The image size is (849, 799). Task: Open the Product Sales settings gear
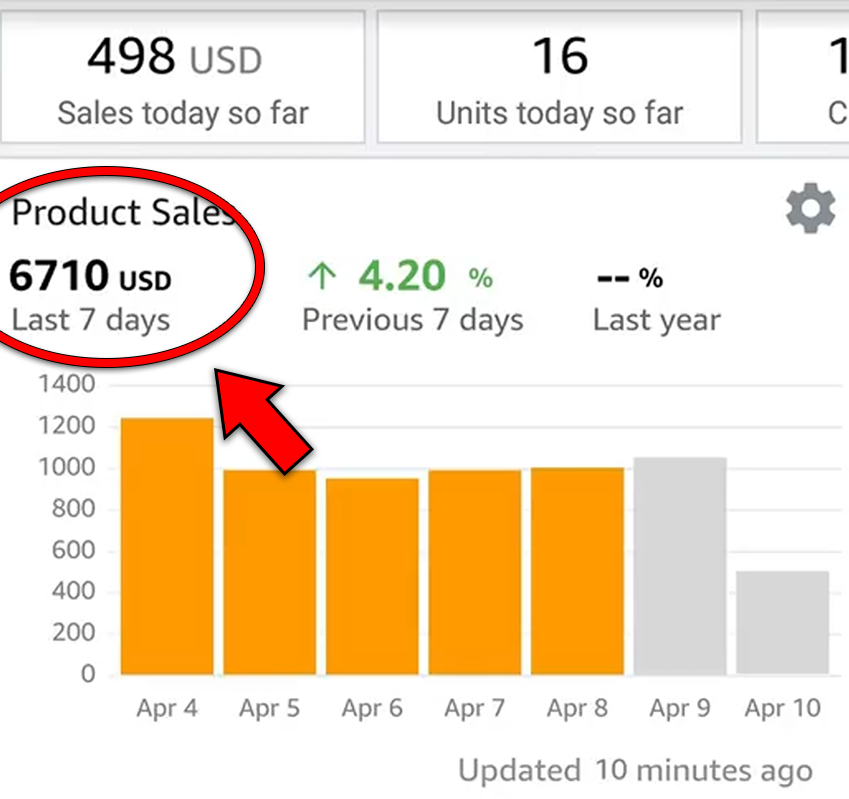(x=809, y=211)
